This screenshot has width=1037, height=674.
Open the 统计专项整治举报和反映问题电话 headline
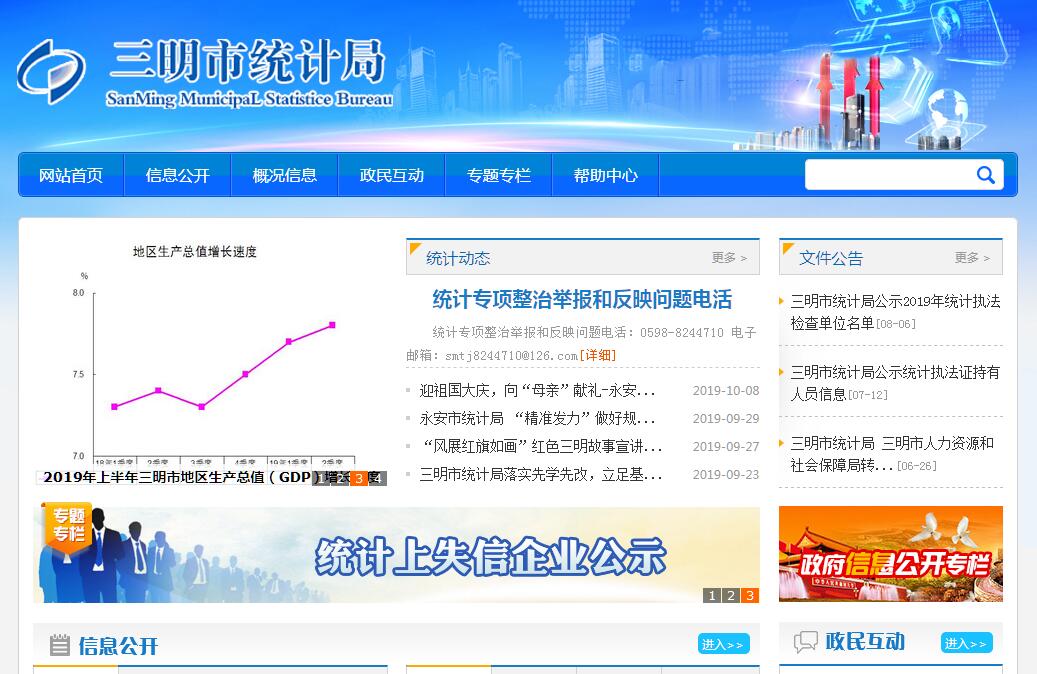[582, 300]
